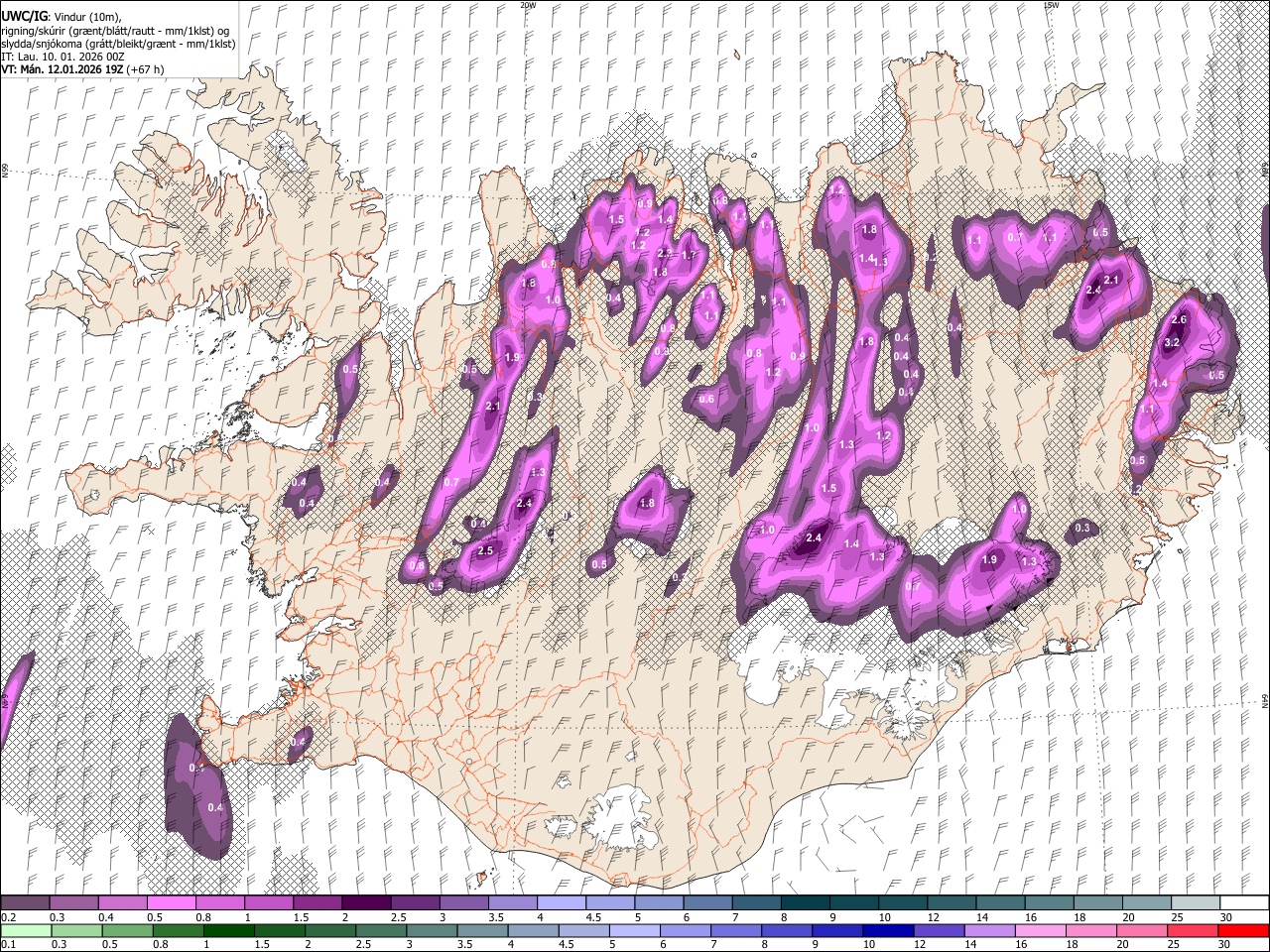Click the 2.6 snowfall value on the map

[1179, 320]
